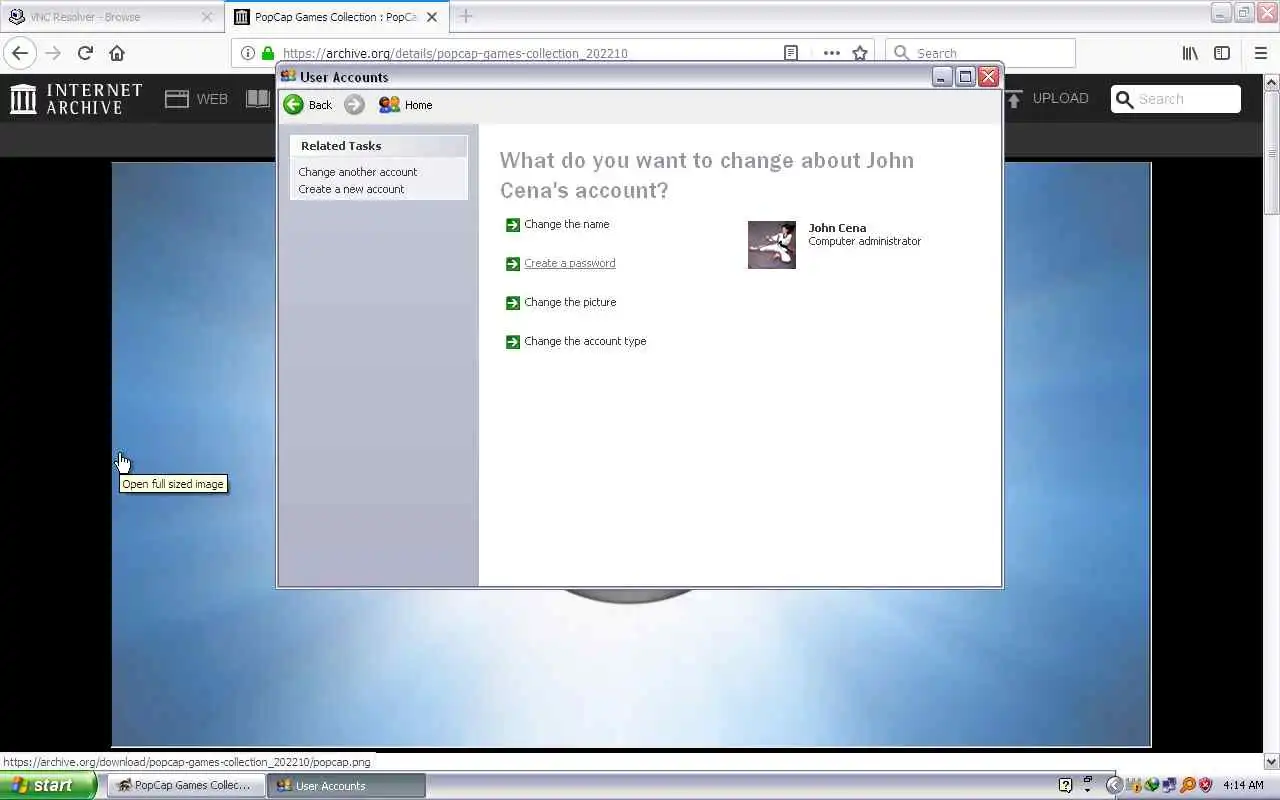Reload the archive.org page

[x=85, y=53]
